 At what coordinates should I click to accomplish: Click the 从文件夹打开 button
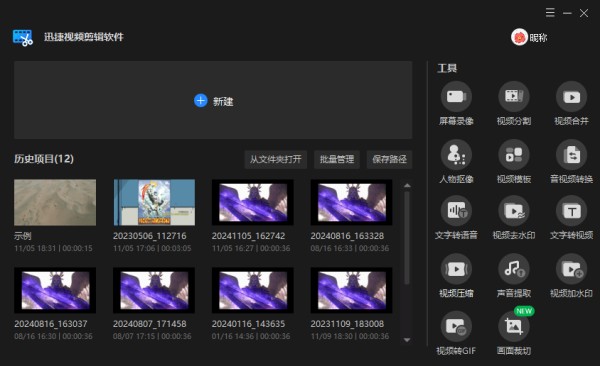[x=276, y=159]
